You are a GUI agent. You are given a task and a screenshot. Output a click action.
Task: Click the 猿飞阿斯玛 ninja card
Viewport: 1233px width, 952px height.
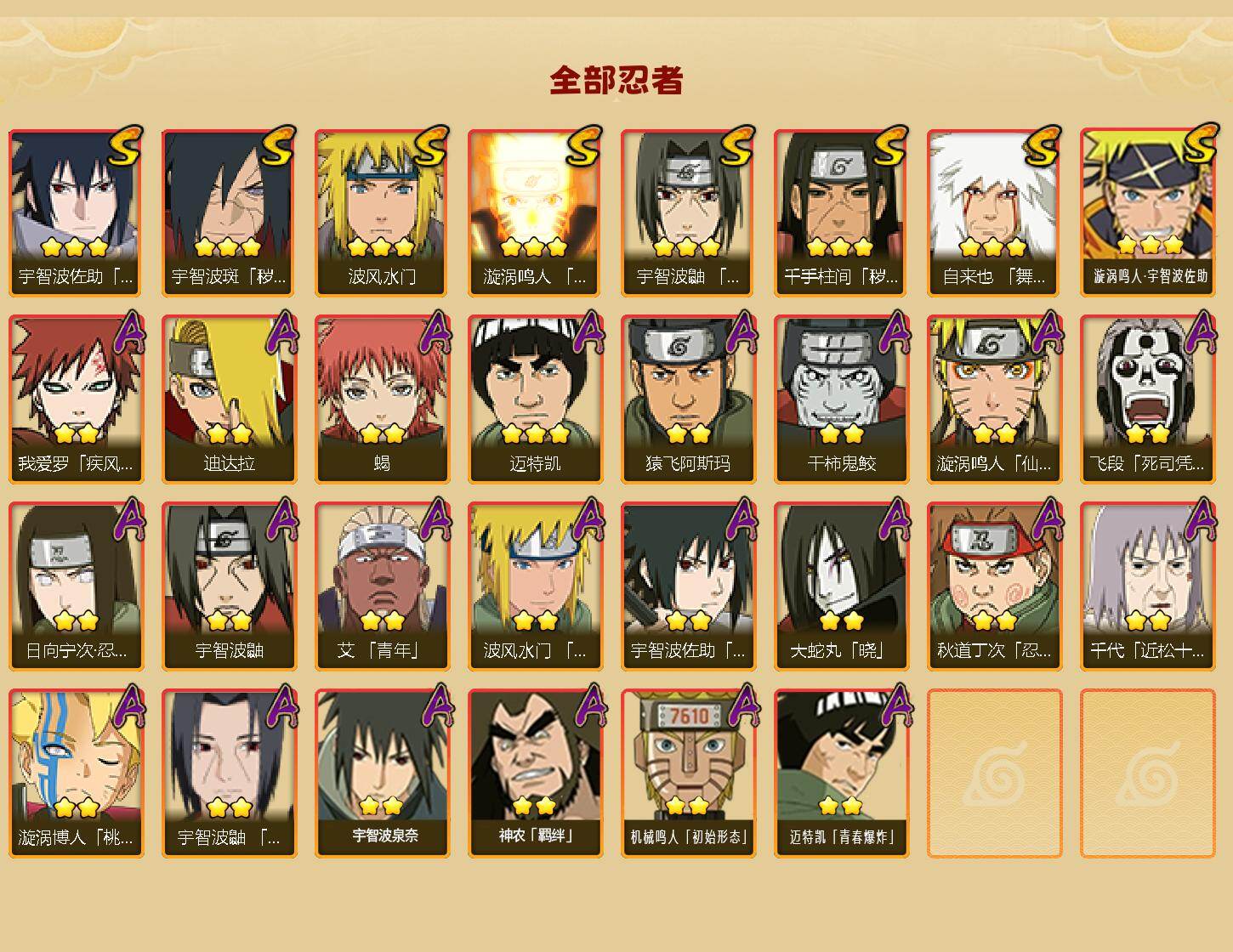click(688, 399)
